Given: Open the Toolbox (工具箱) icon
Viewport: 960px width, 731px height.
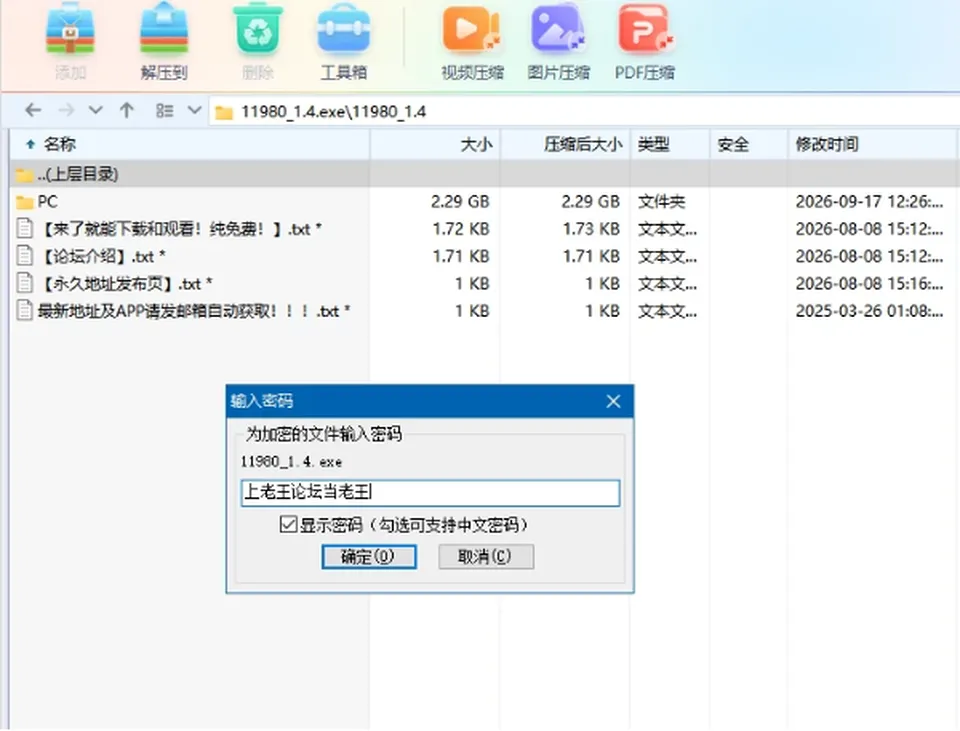Looking at the screenshot, I should [x=343, y=29].
